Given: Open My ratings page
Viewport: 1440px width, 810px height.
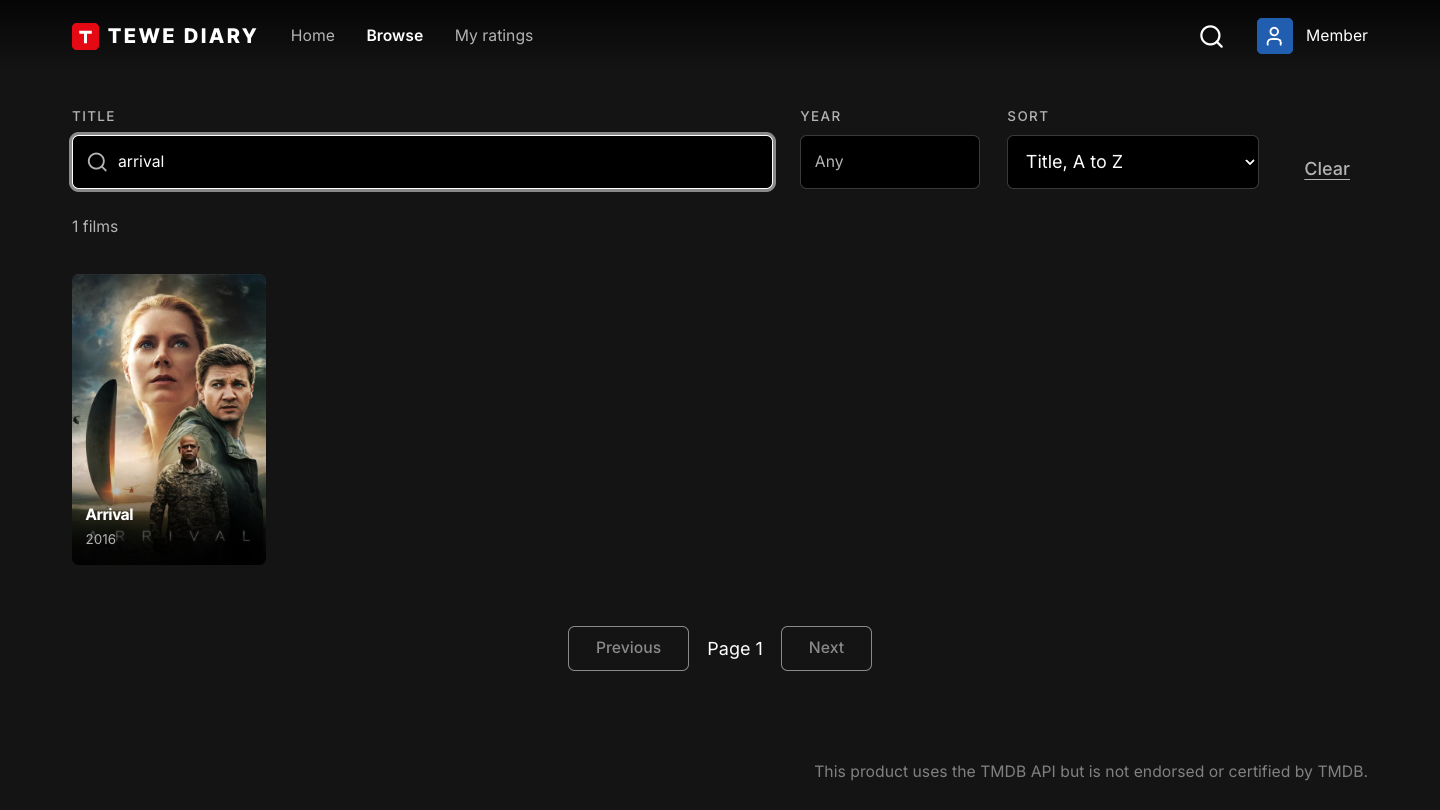Looking at the screenshot, I should click(493, 36).
